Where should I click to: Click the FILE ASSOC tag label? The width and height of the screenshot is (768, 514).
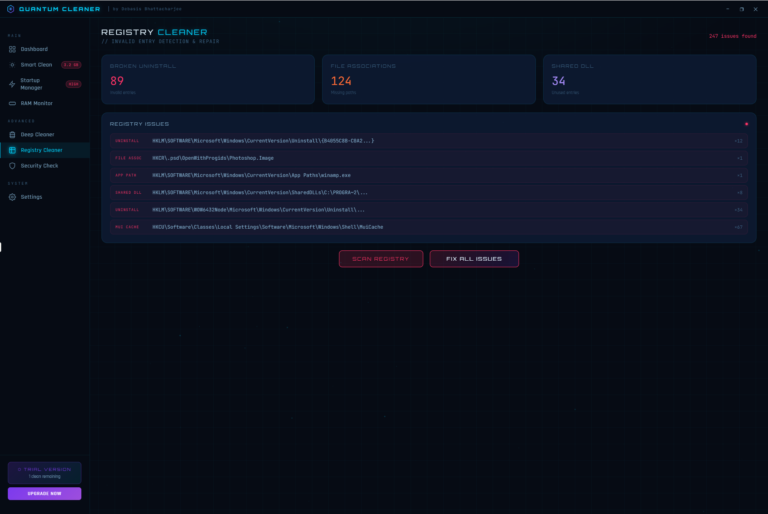[128, 158]
